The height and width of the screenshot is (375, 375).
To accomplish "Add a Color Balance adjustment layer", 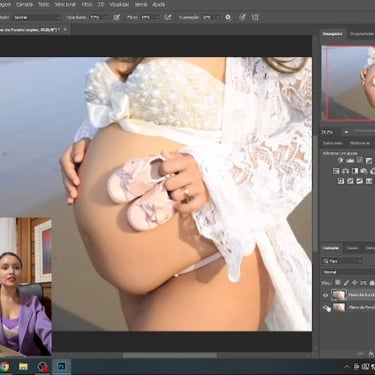I will [x=345, y=171].
